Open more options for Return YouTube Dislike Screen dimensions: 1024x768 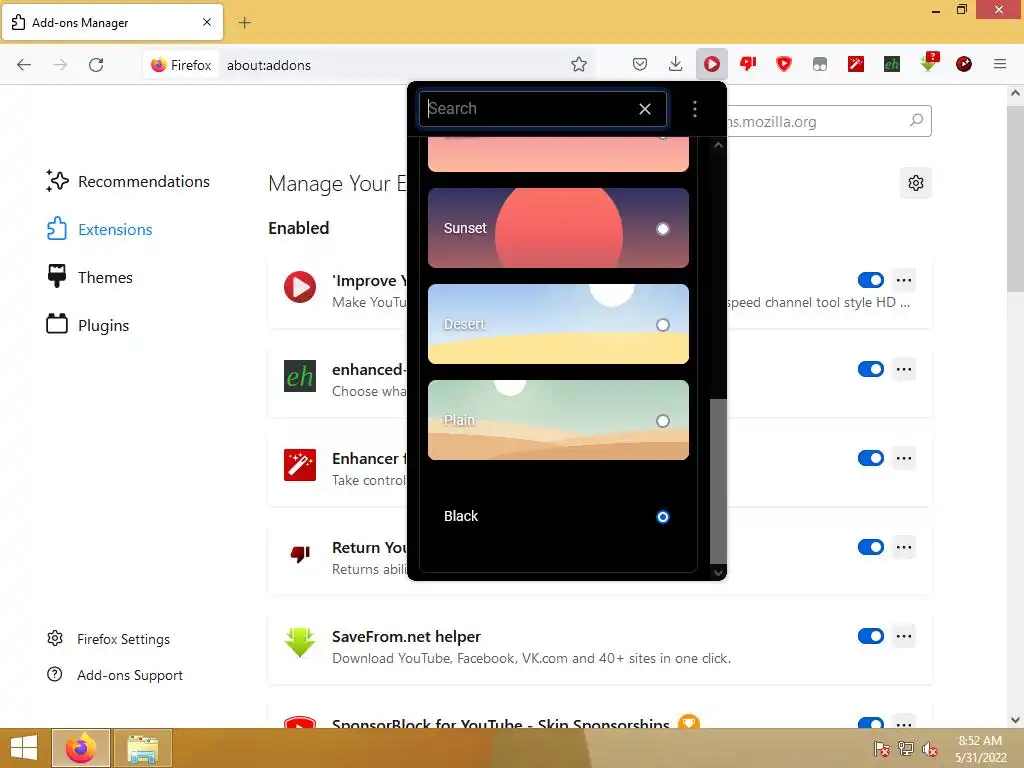coord(904,547)
